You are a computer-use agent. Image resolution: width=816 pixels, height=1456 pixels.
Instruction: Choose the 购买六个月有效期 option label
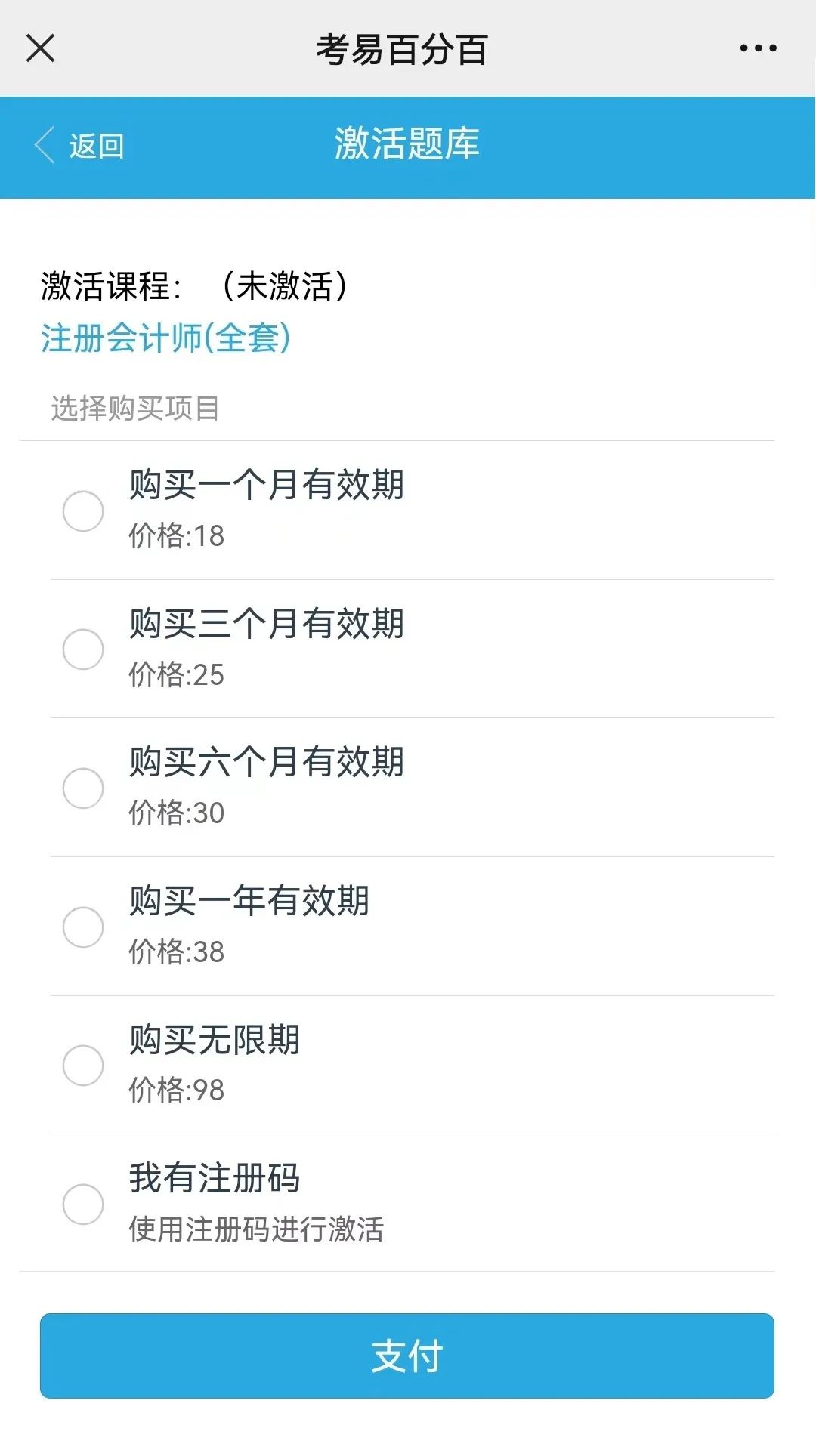tap(267, 762)
